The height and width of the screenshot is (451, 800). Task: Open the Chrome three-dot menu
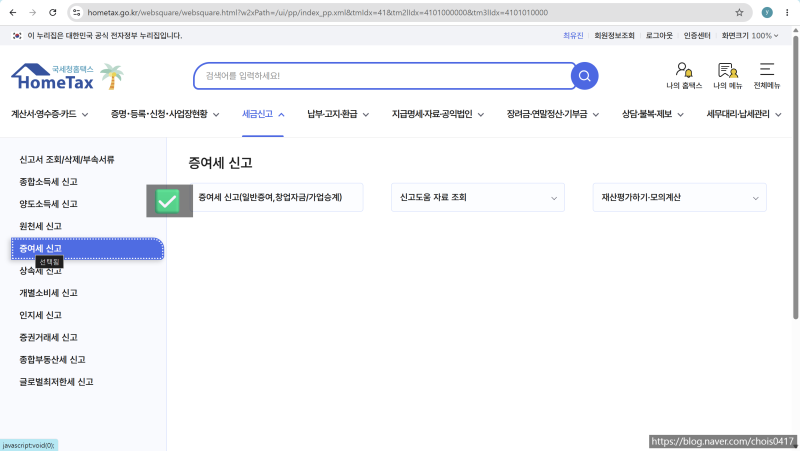787,12
